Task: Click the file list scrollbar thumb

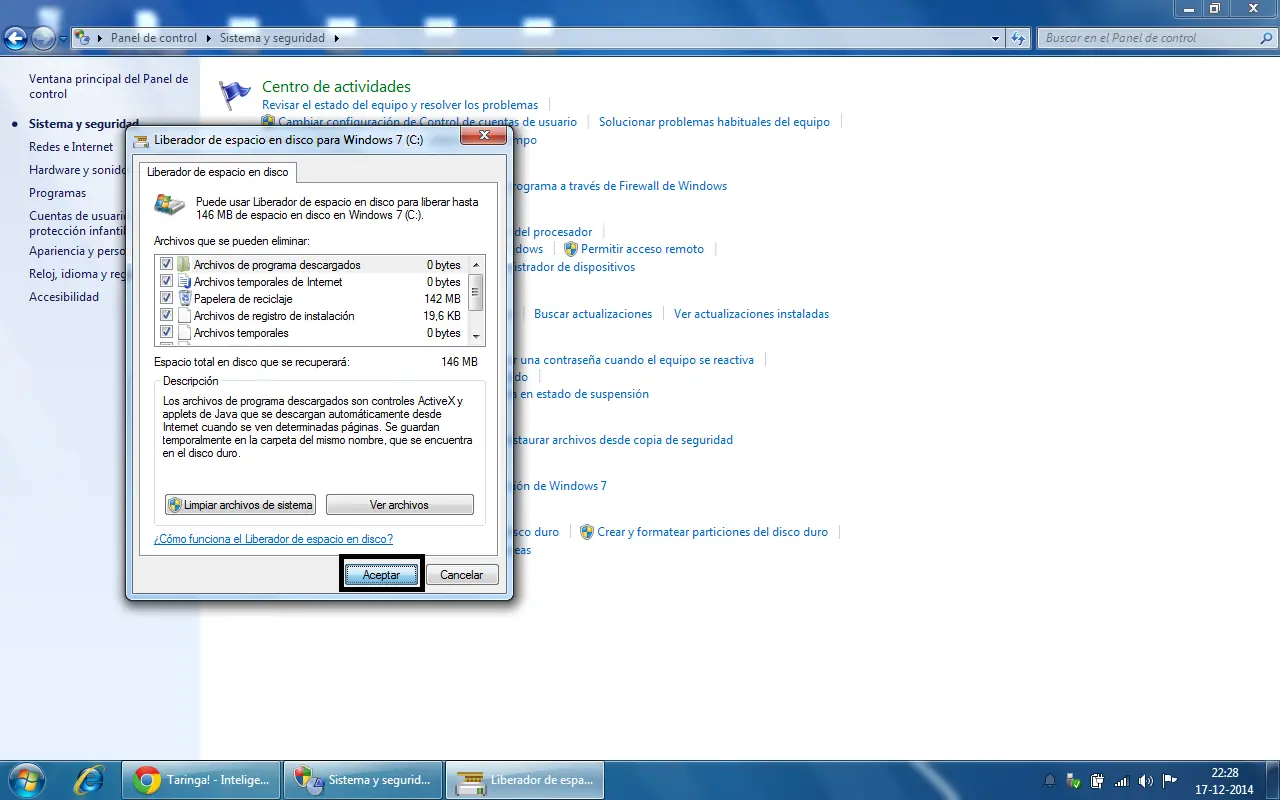Action: [477, 292]
